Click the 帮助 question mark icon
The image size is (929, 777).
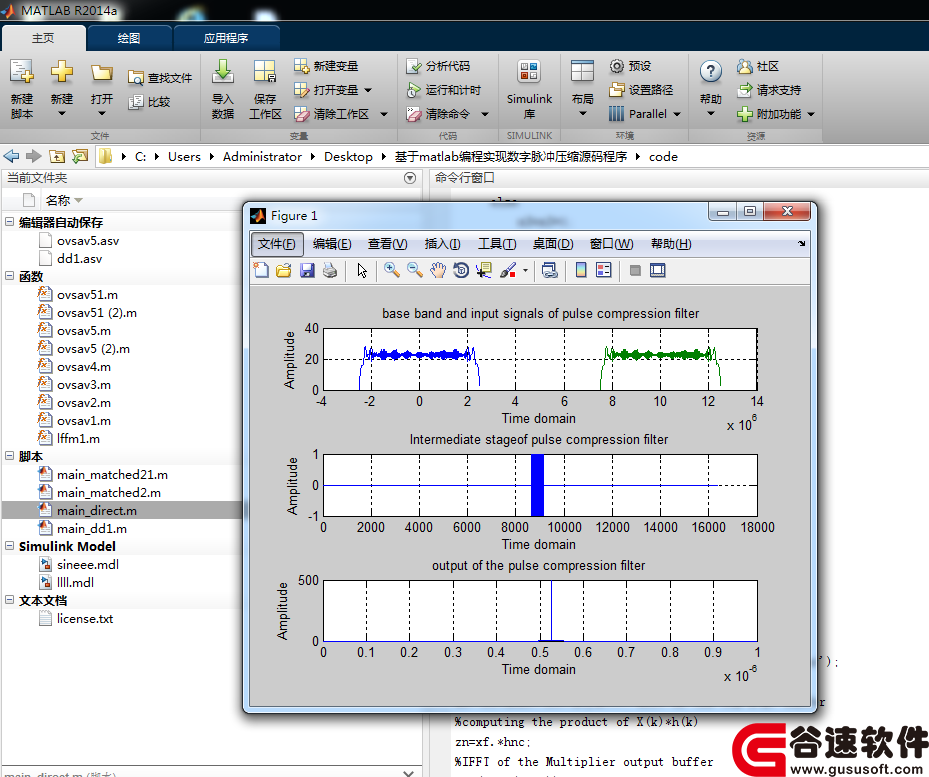tap(710, 72)
